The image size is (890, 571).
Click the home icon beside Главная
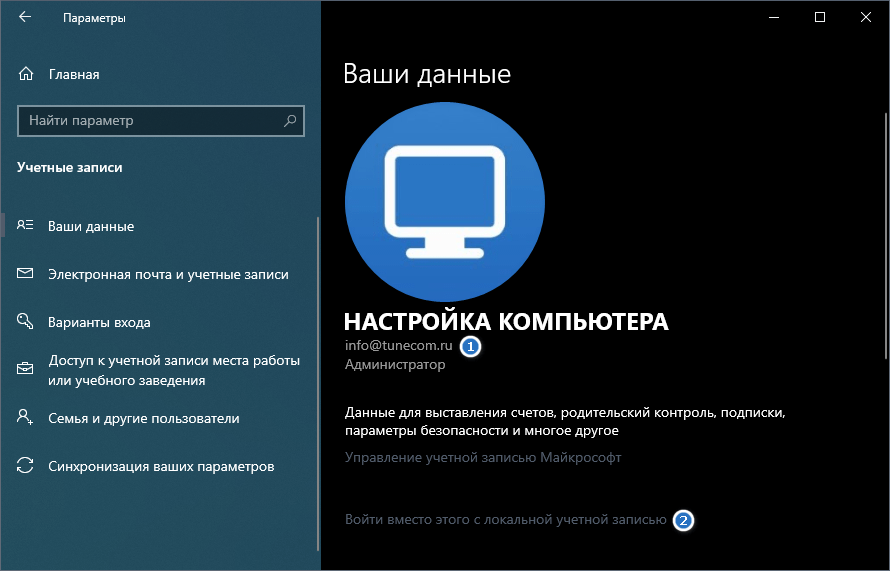[26, 74]
